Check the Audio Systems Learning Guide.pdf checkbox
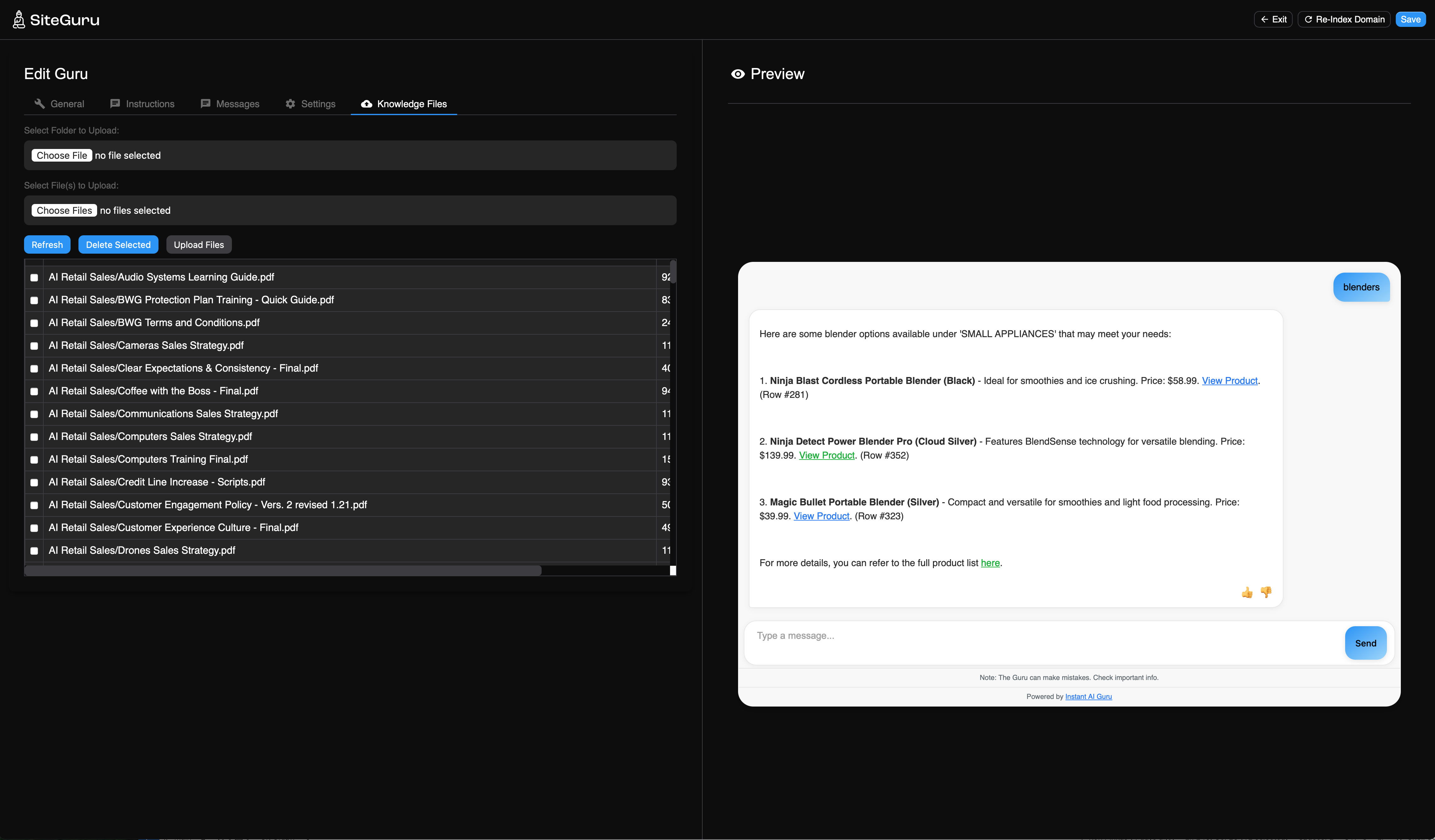 click(x=34, y=278)
